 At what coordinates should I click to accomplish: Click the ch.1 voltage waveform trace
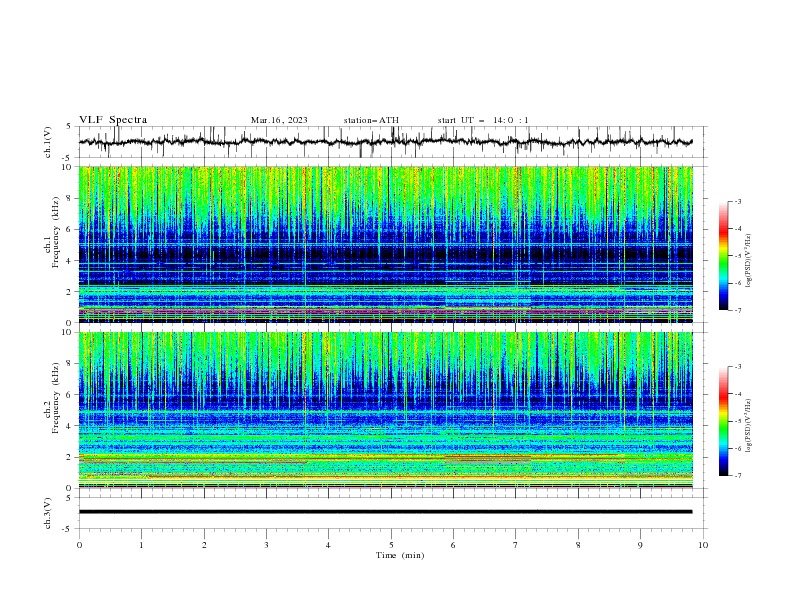coord(385,142)
